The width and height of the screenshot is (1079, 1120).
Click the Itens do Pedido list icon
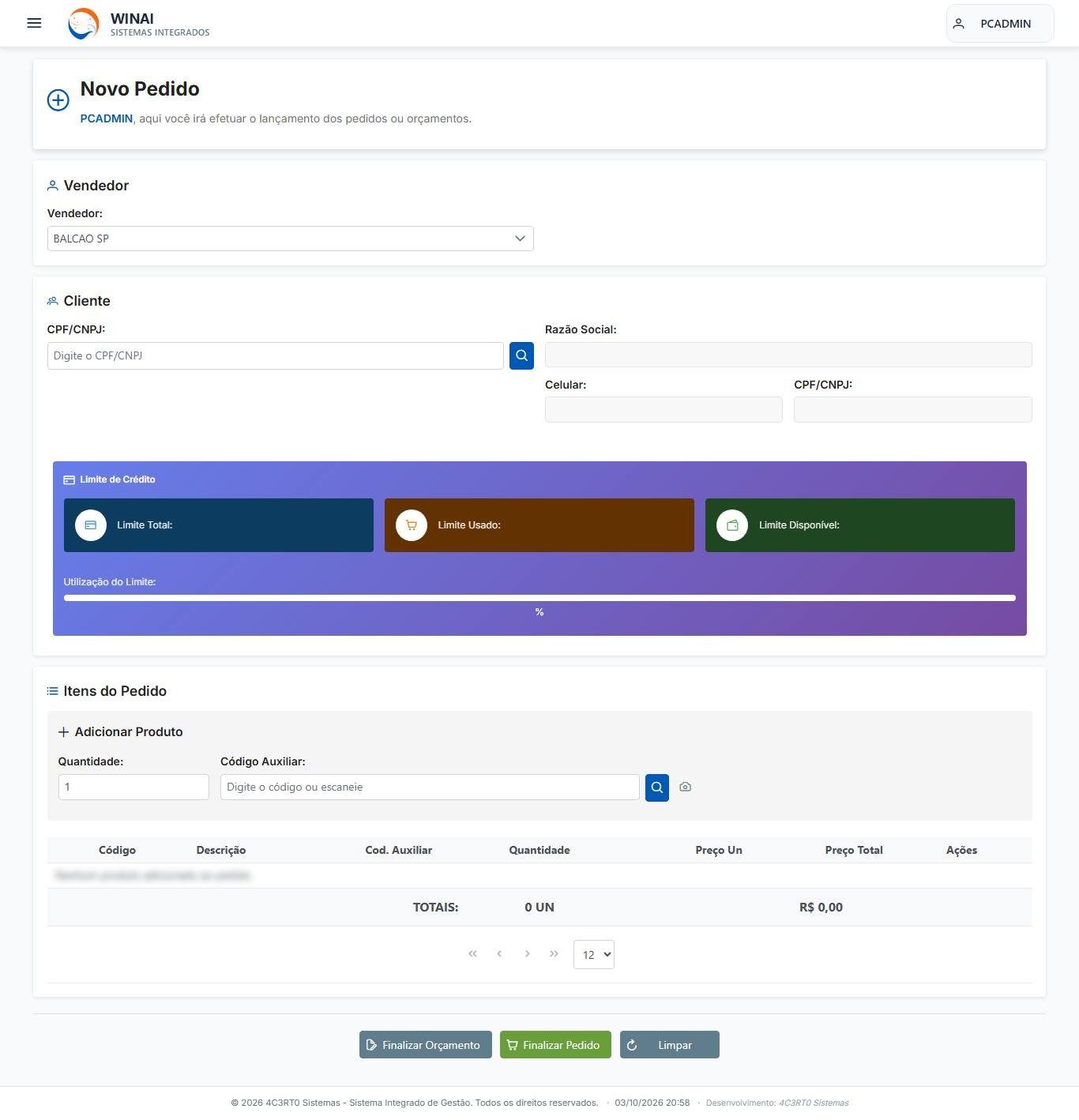point(52,691)
